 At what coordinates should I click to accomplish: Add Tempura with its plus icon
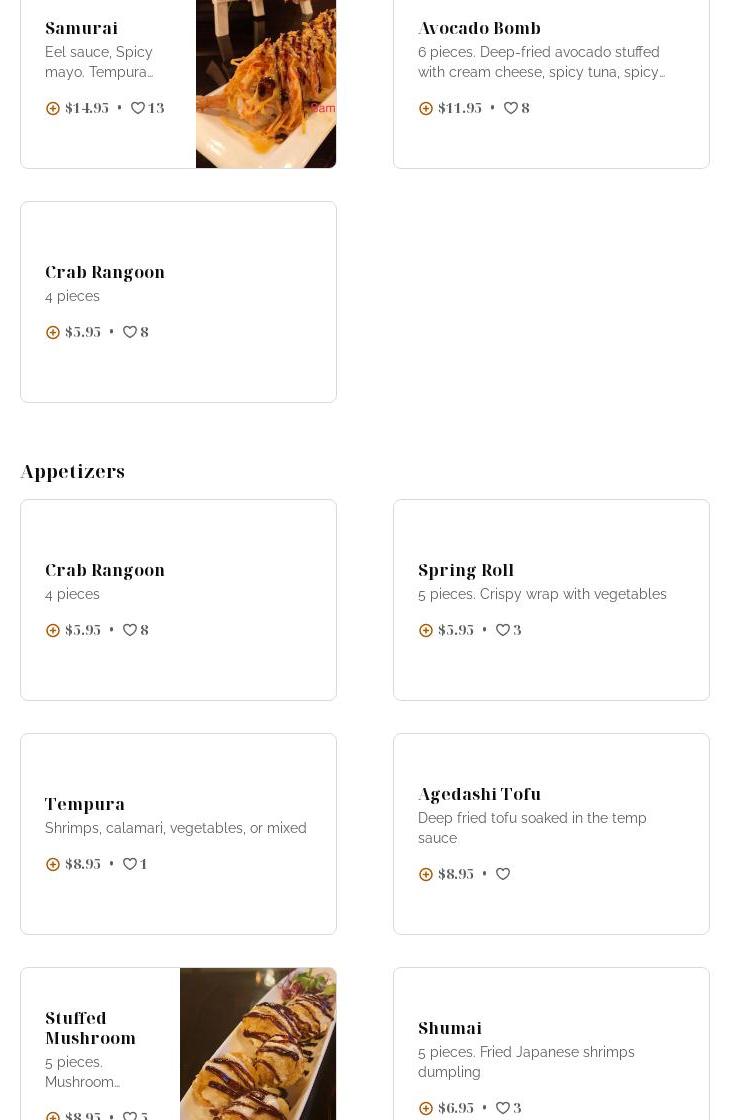[x=53, y=864]
